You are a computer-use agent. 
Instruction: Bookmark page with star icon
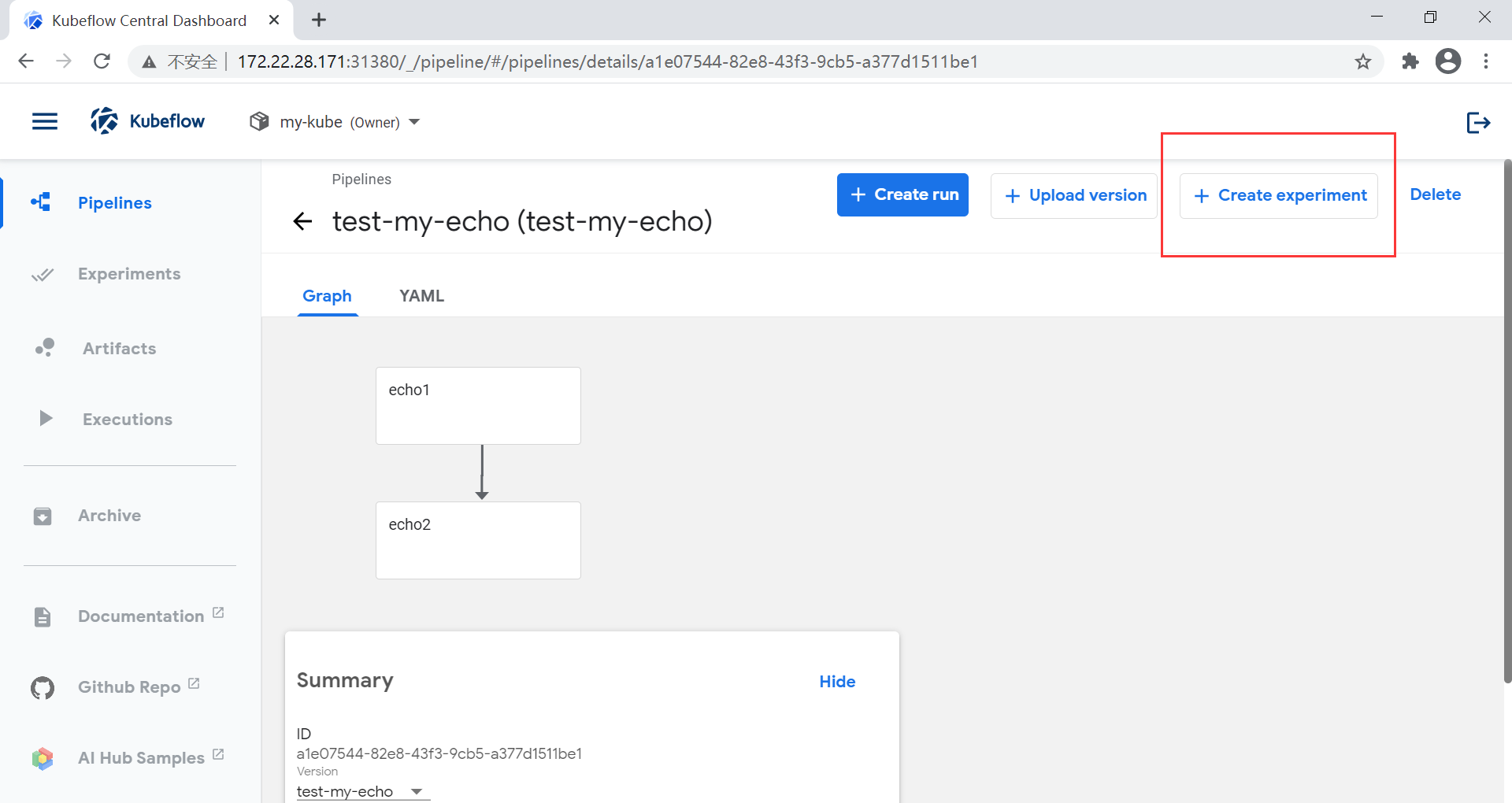click(1363, 61)
